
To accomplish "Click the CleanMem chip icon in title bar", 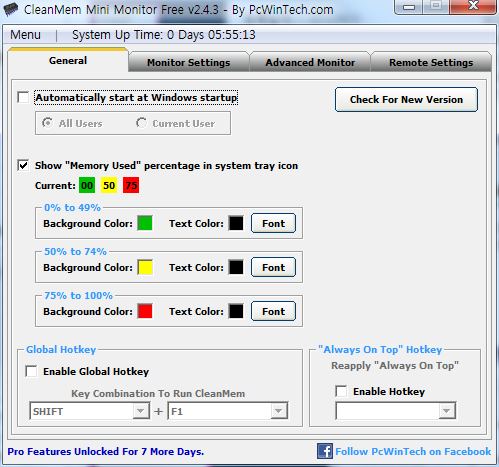I will [x=11, y=9].
